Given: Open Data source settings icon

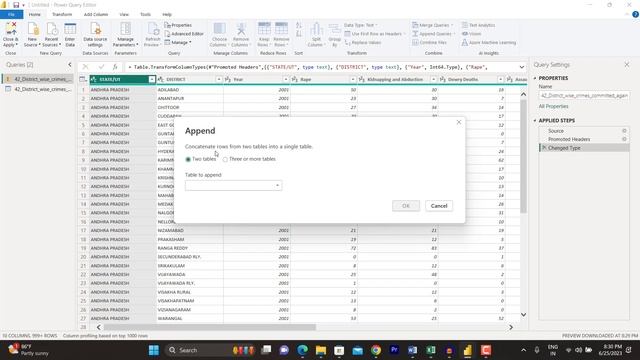Looking at the screenshot, I should click(x=95, y=34).
